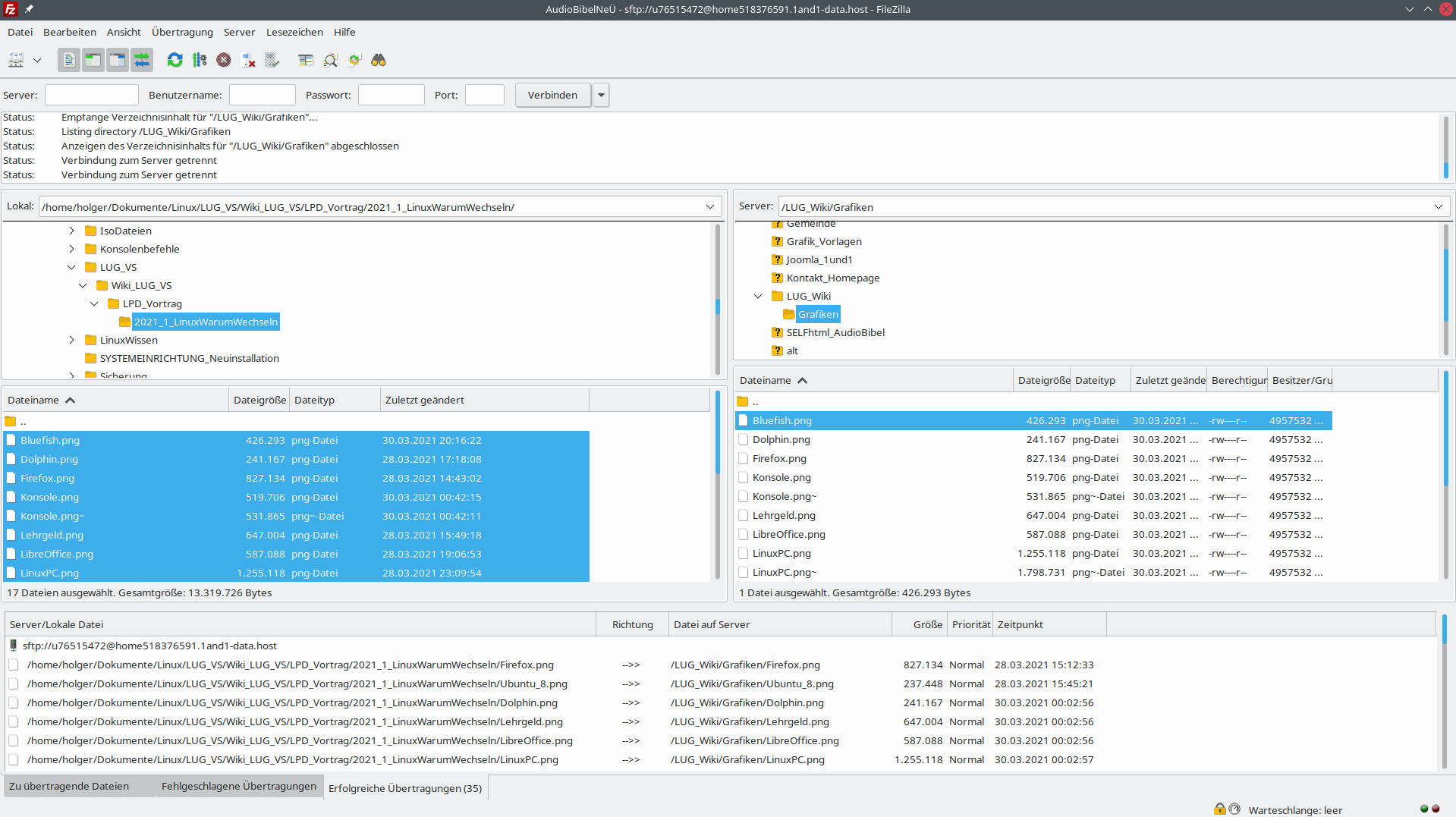Open the Übertragung menu

click(182, 32)
